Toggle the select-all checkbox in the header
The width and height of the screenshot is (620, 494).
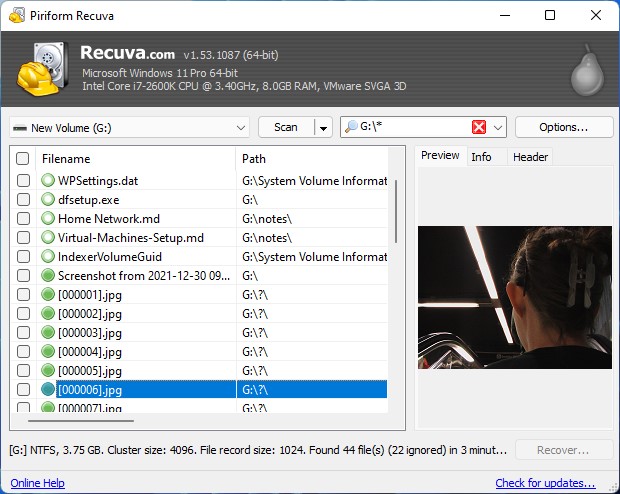23,158
